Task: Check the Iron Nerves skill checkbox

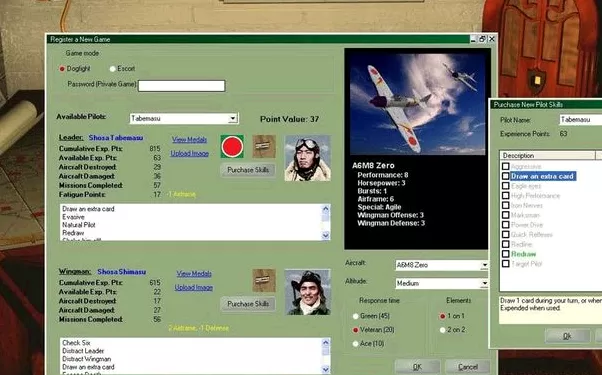Action: (506, 205)
